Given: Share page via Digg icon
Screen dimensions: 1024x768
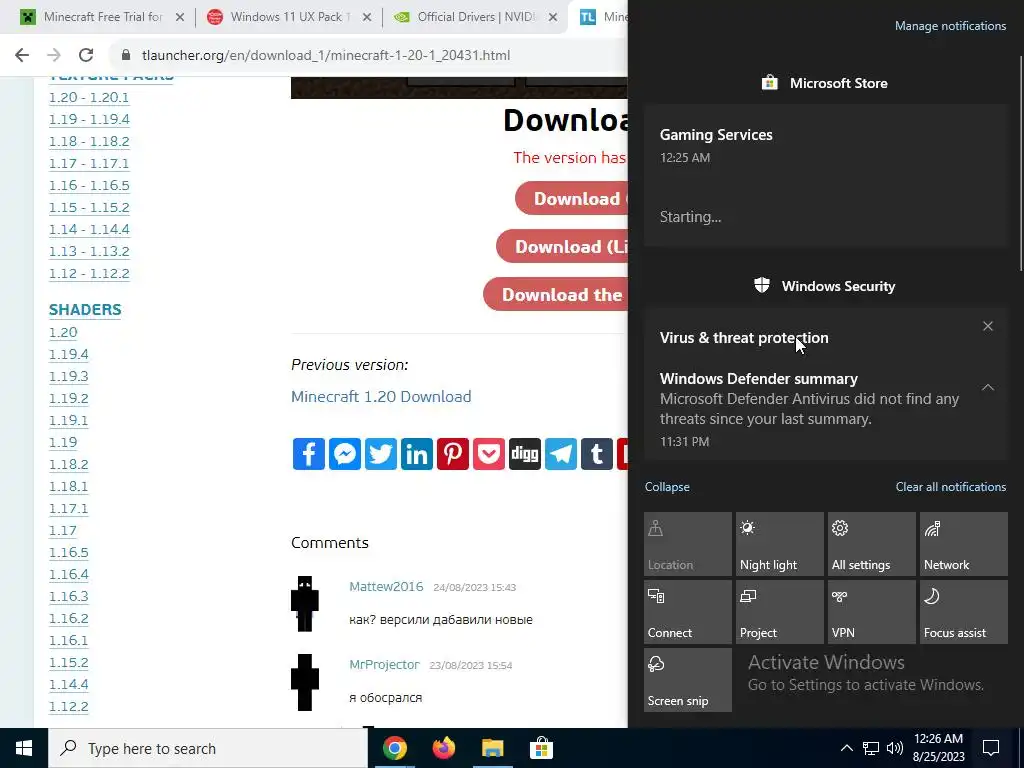Looking at the screenshot, I should click(524, 454).
